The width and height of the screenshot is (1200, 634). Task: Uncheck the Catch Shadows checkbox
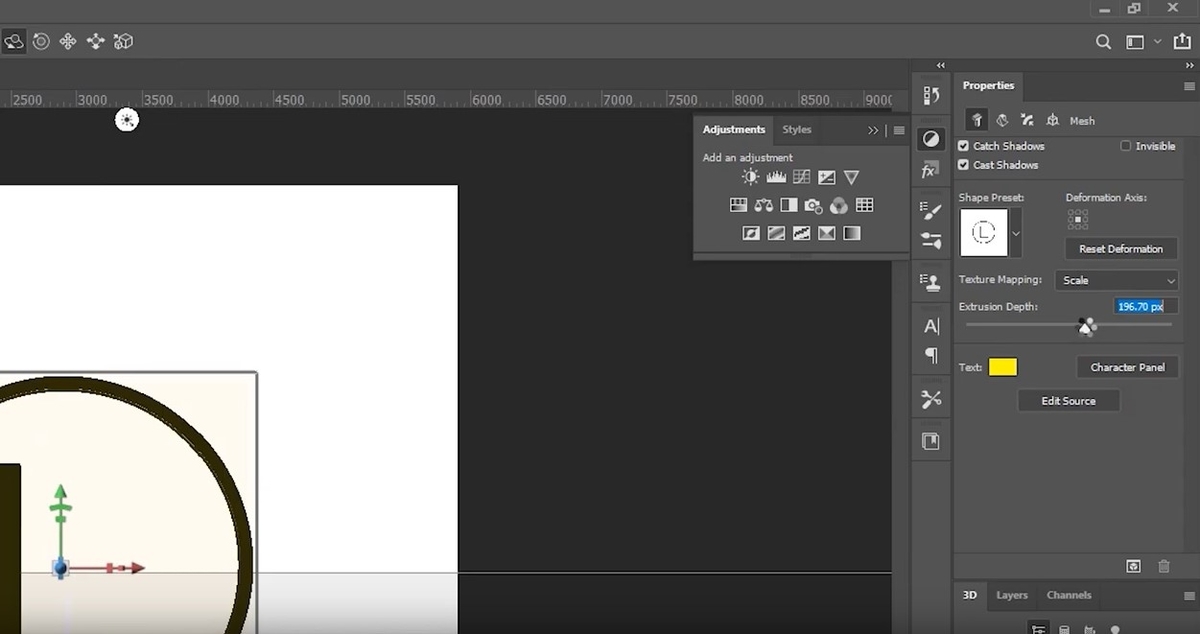pyautogui.click(x=964, y=146)
